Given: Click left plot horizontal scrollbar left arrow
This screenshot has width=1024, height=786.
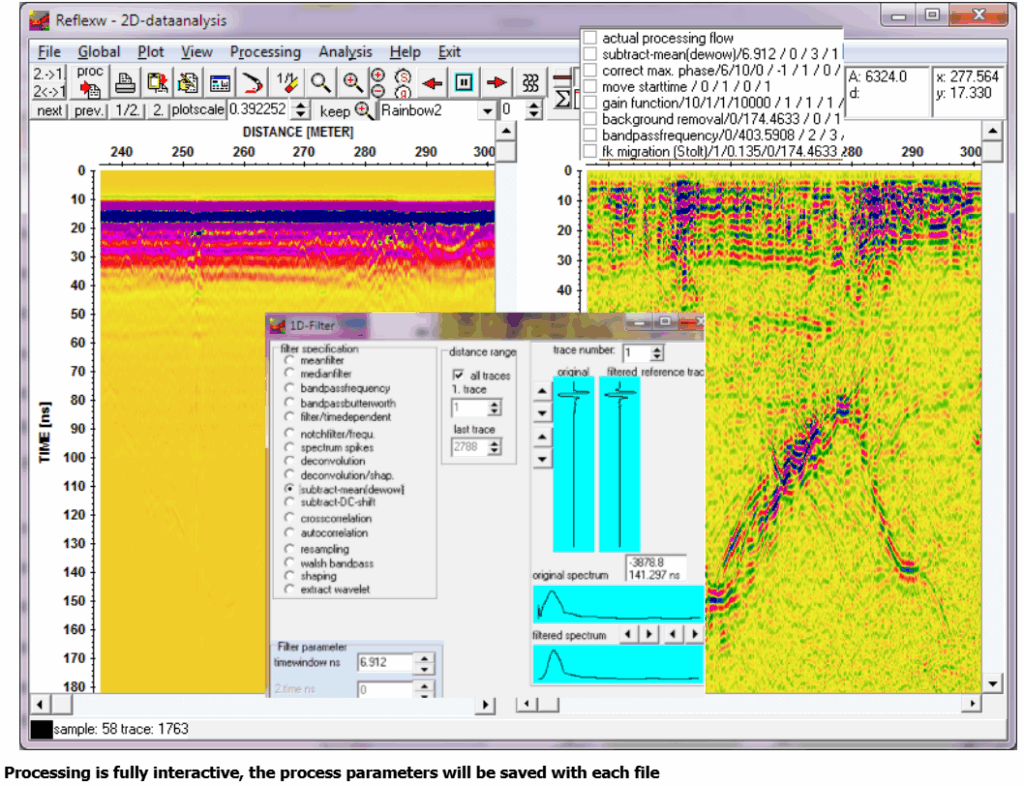Looking at the screenshot, I should point(40,704).
